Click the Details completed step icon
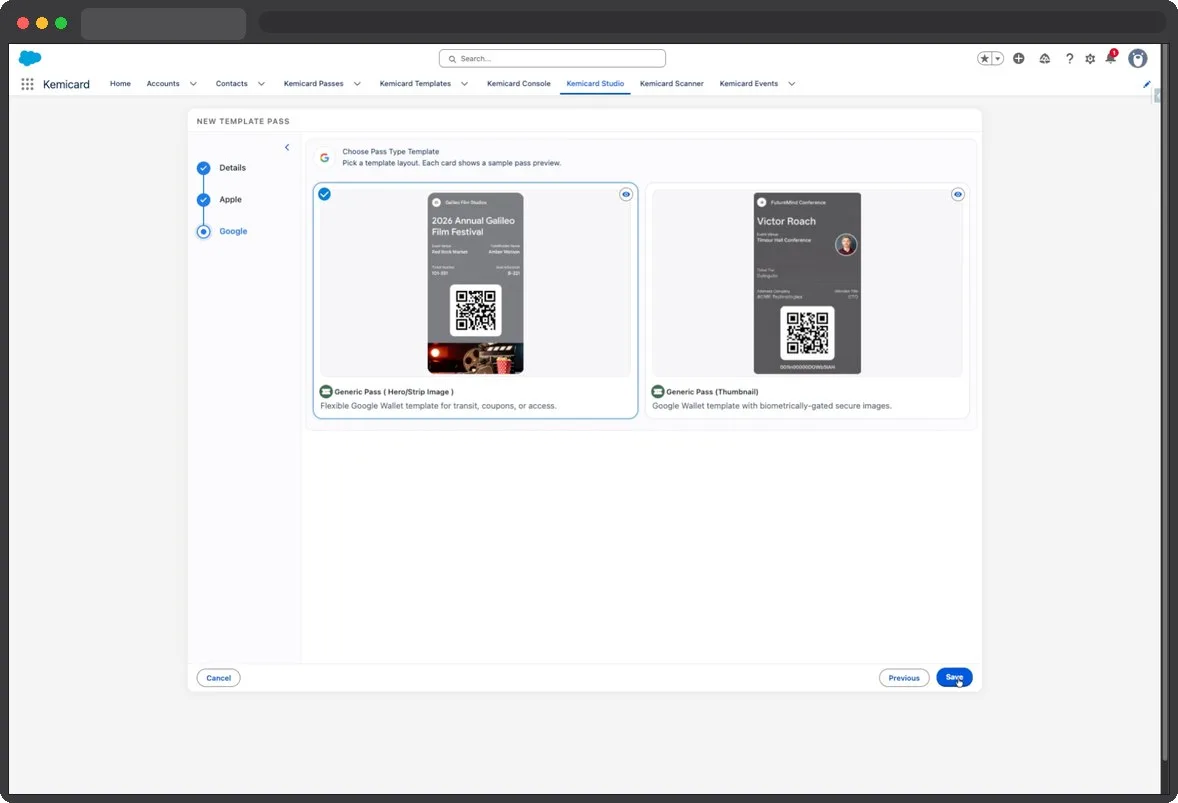The height and width of the screenshot is (803, 1178). [x=204, y=168]
